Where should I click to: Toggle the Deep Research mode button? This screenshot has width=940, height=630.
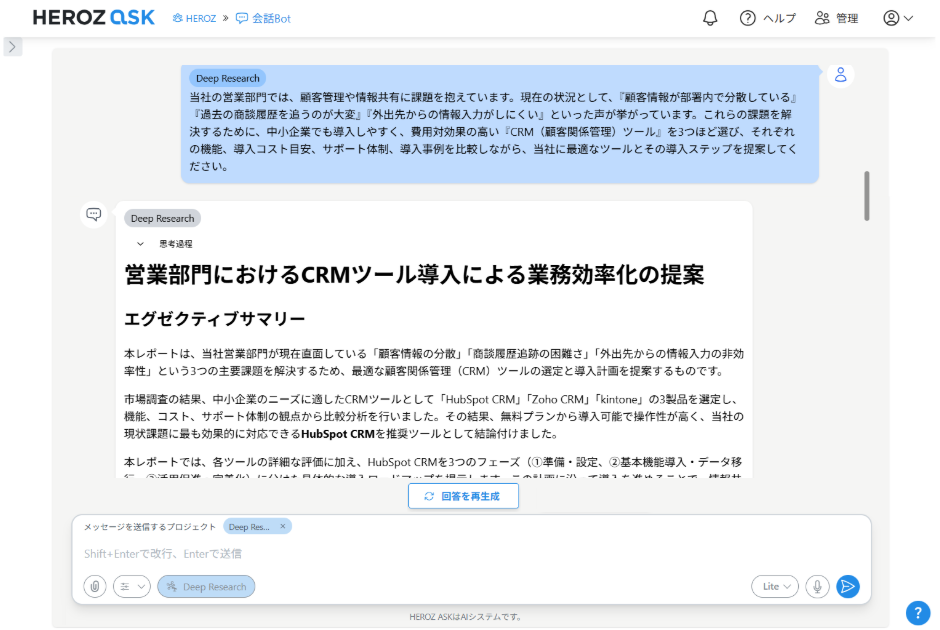click(206, 587)
